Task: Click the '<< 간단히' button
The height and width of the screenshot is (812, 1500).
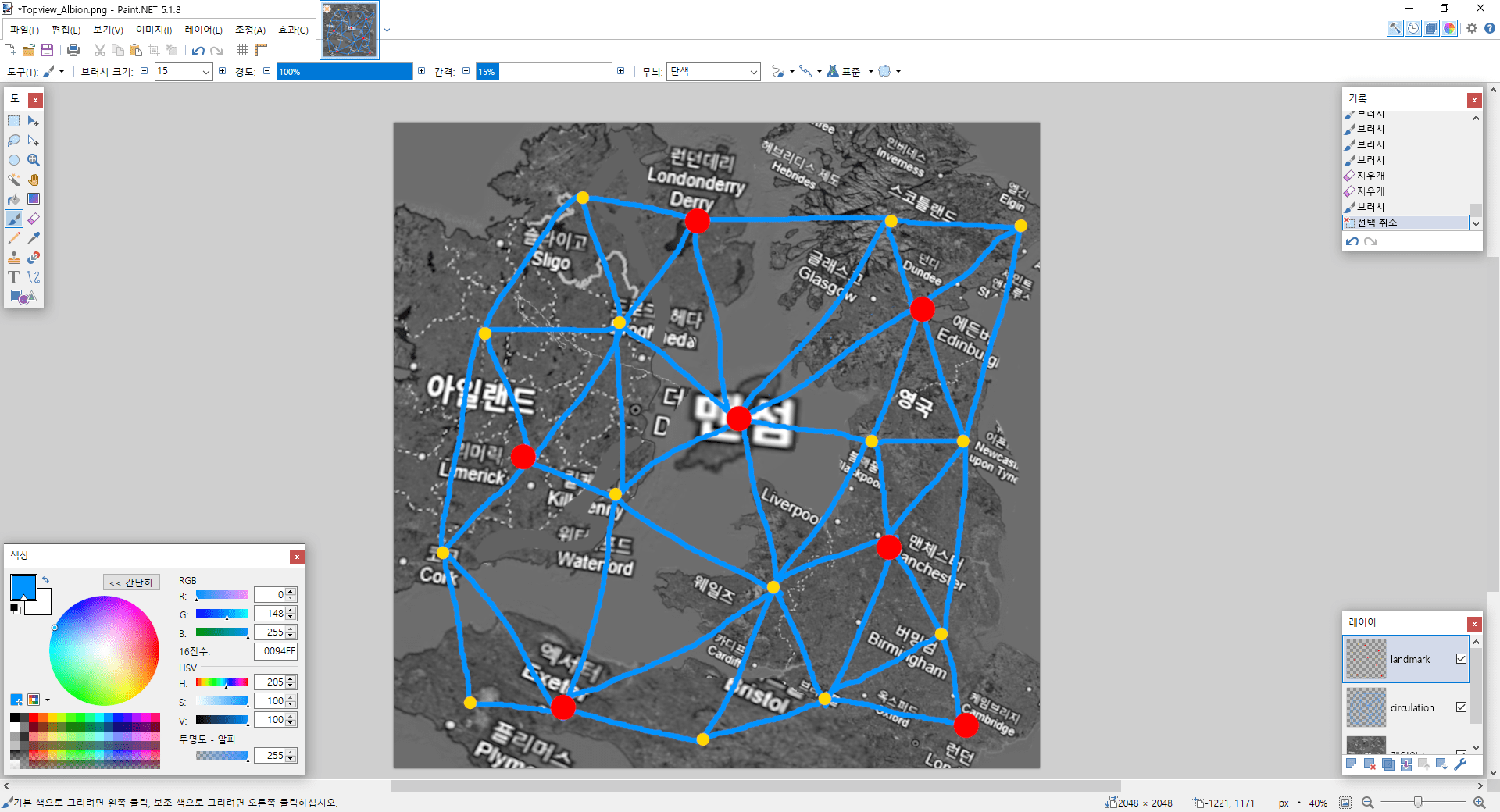Action: 131,582
